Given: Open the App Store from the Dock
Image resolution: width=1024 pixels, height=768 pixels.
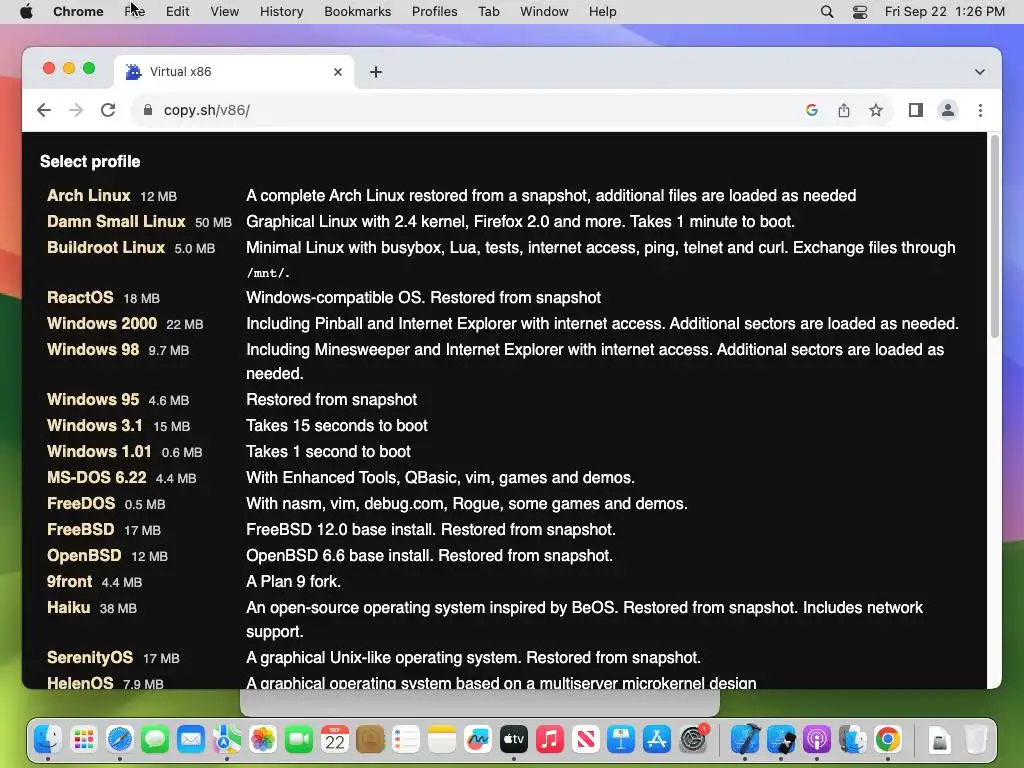Looking at the screenshot, I should click(x=656, y=739).
